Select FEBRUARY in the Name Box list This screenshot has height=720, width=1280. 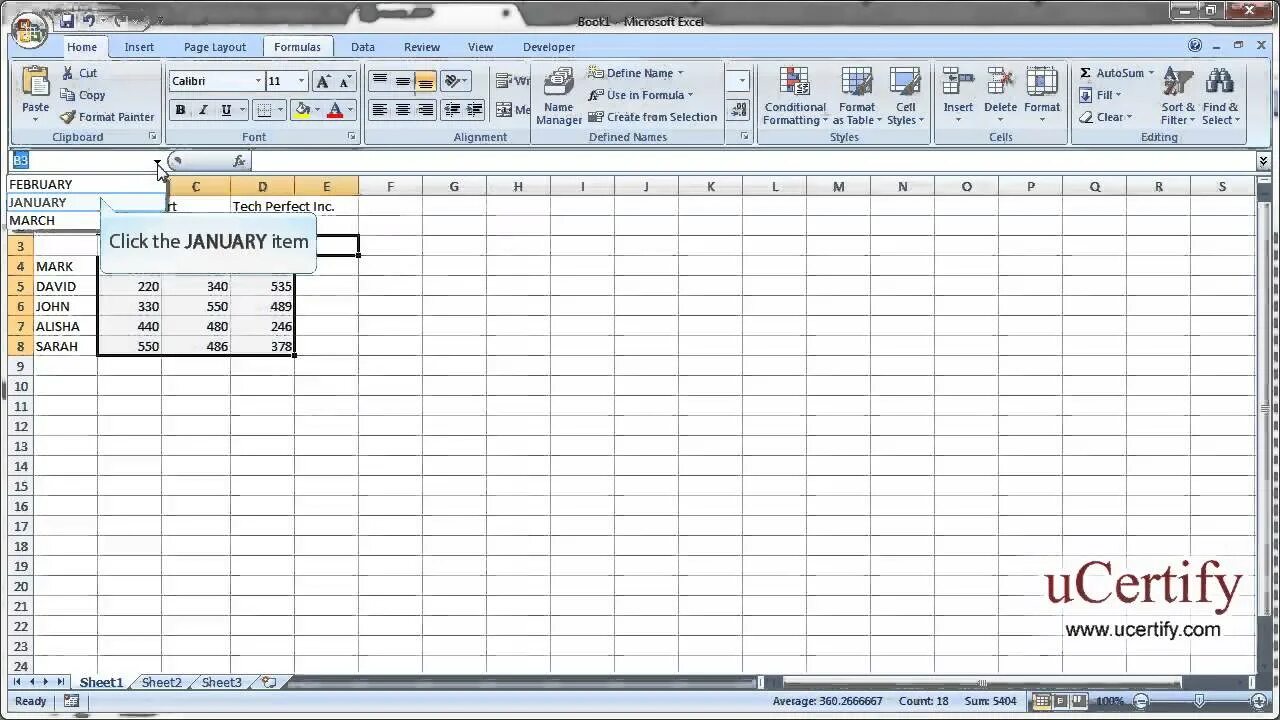tap(86, 184)
